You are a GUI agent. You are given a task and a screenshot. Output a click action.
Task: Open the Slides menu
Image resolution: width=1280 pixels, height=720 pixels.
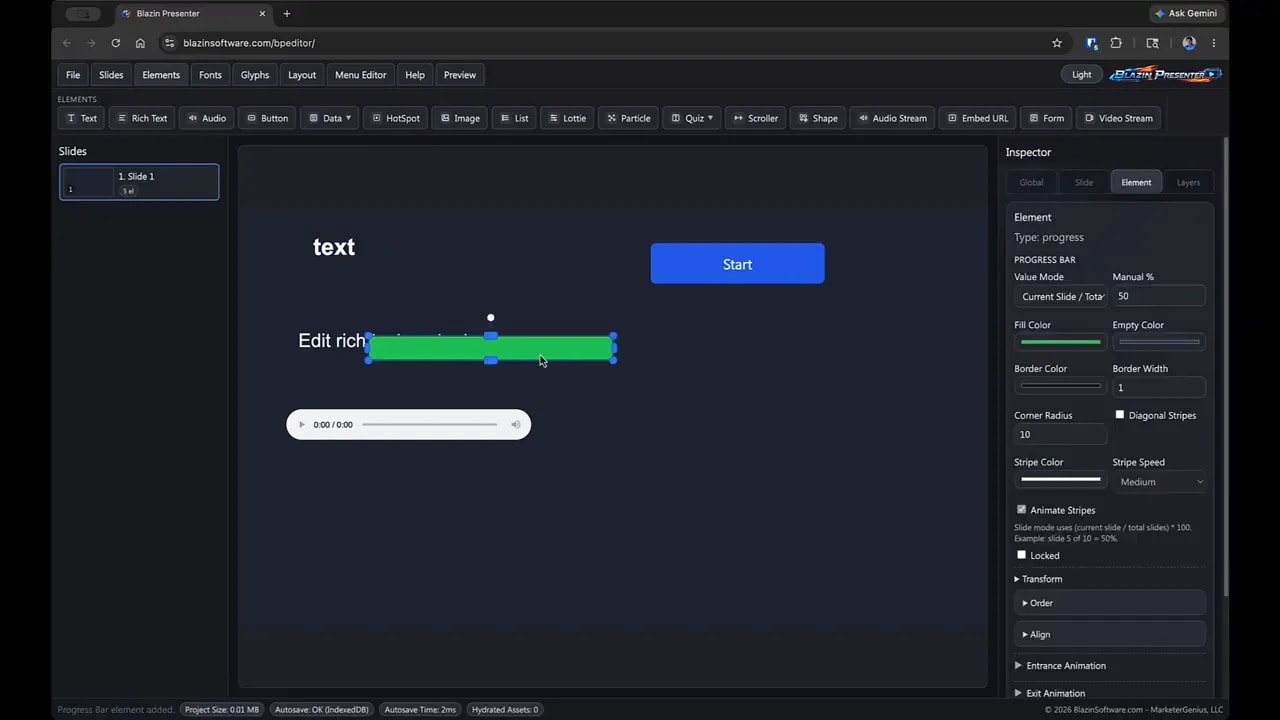(111, 75)
